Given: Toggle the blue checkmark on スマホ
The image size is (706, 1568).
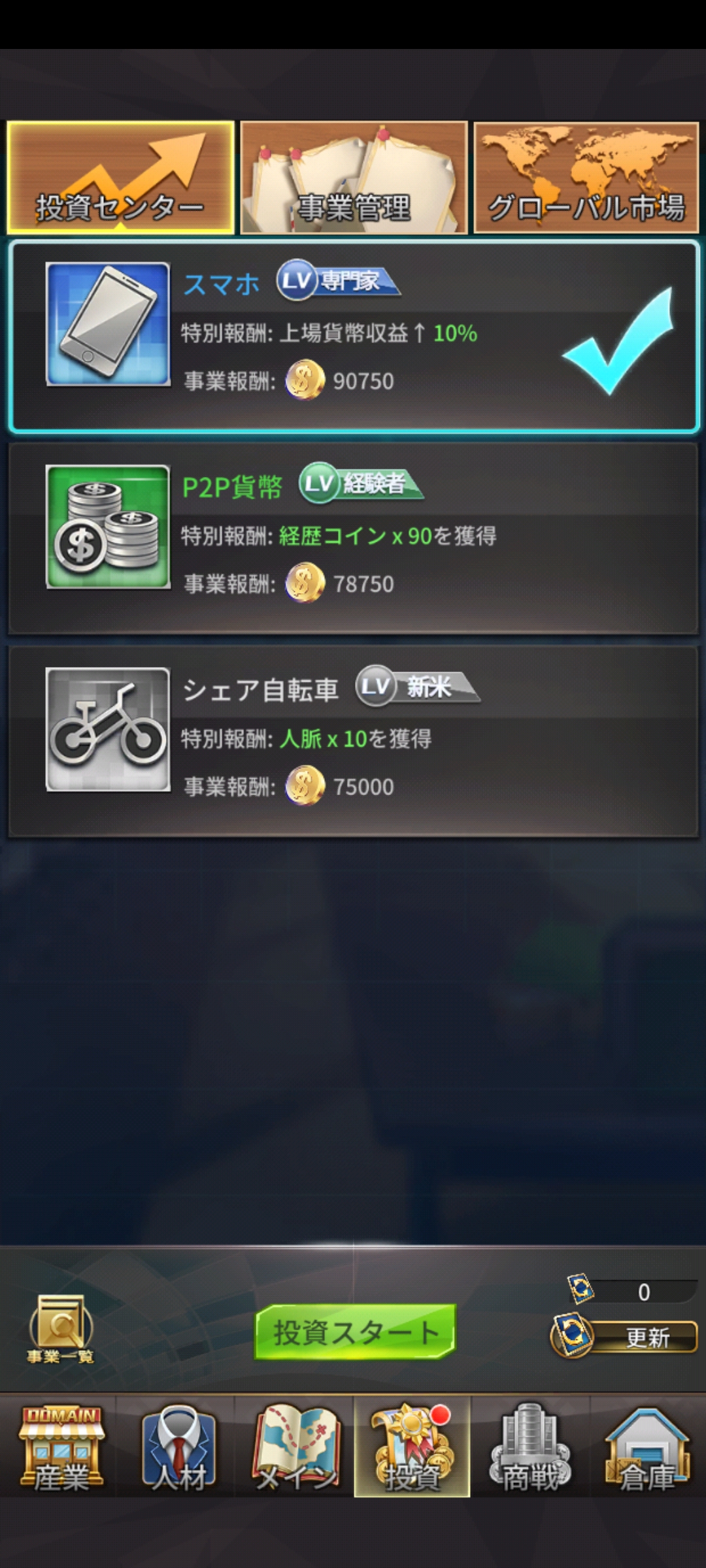Looking at the screenshot, I should pyautogui.click(x=618, y=341).
